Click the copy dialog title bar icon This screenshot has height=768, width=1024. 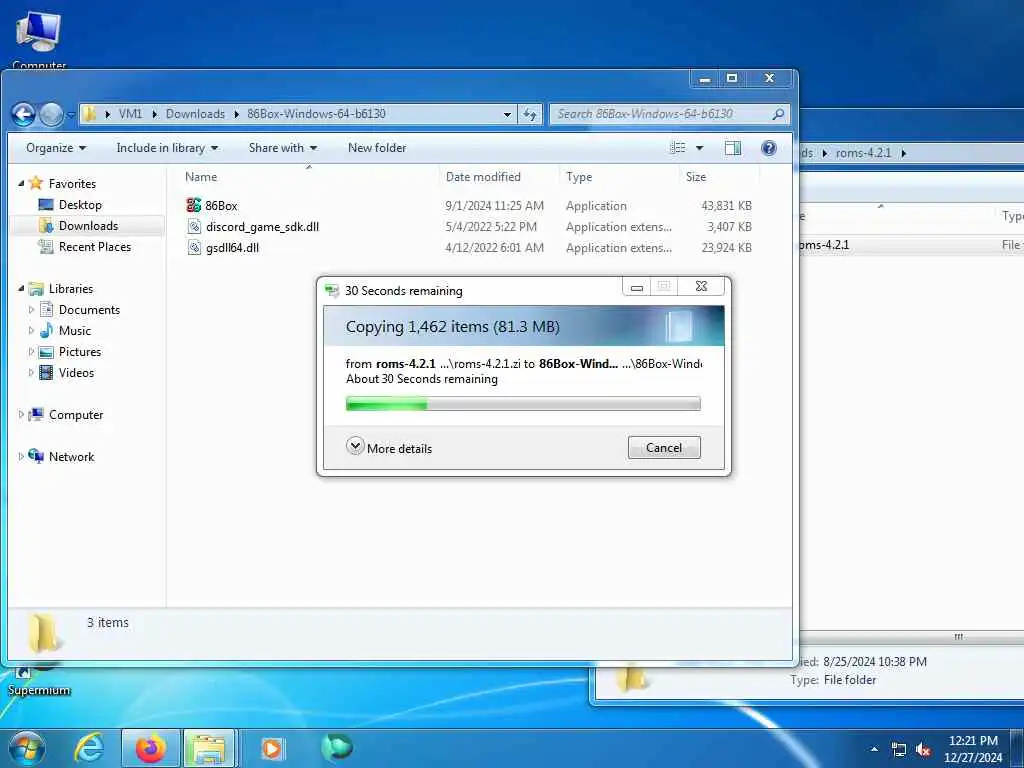[x=332, y=291]
